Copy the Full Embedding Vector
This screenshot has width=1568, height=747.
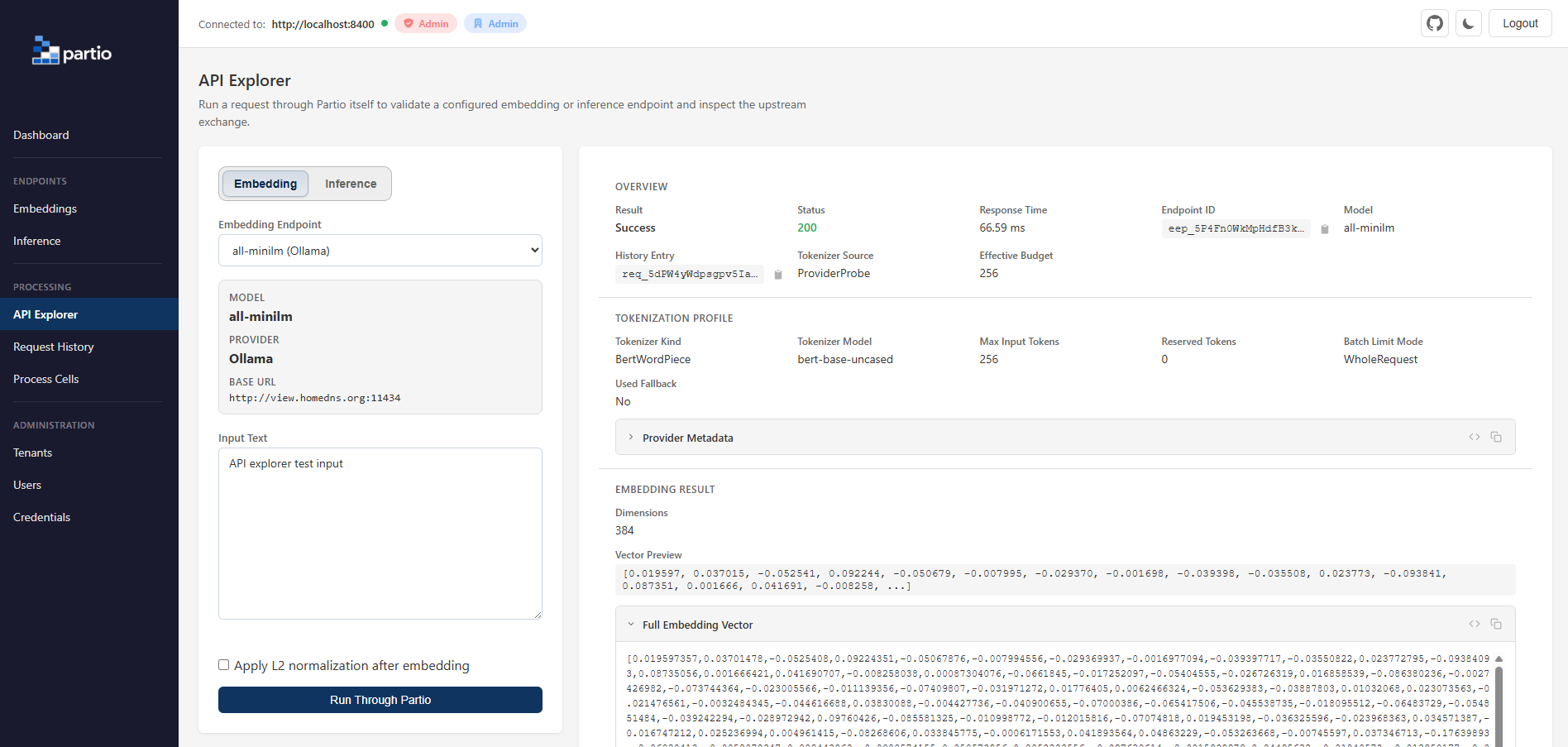click(1496, 624)
